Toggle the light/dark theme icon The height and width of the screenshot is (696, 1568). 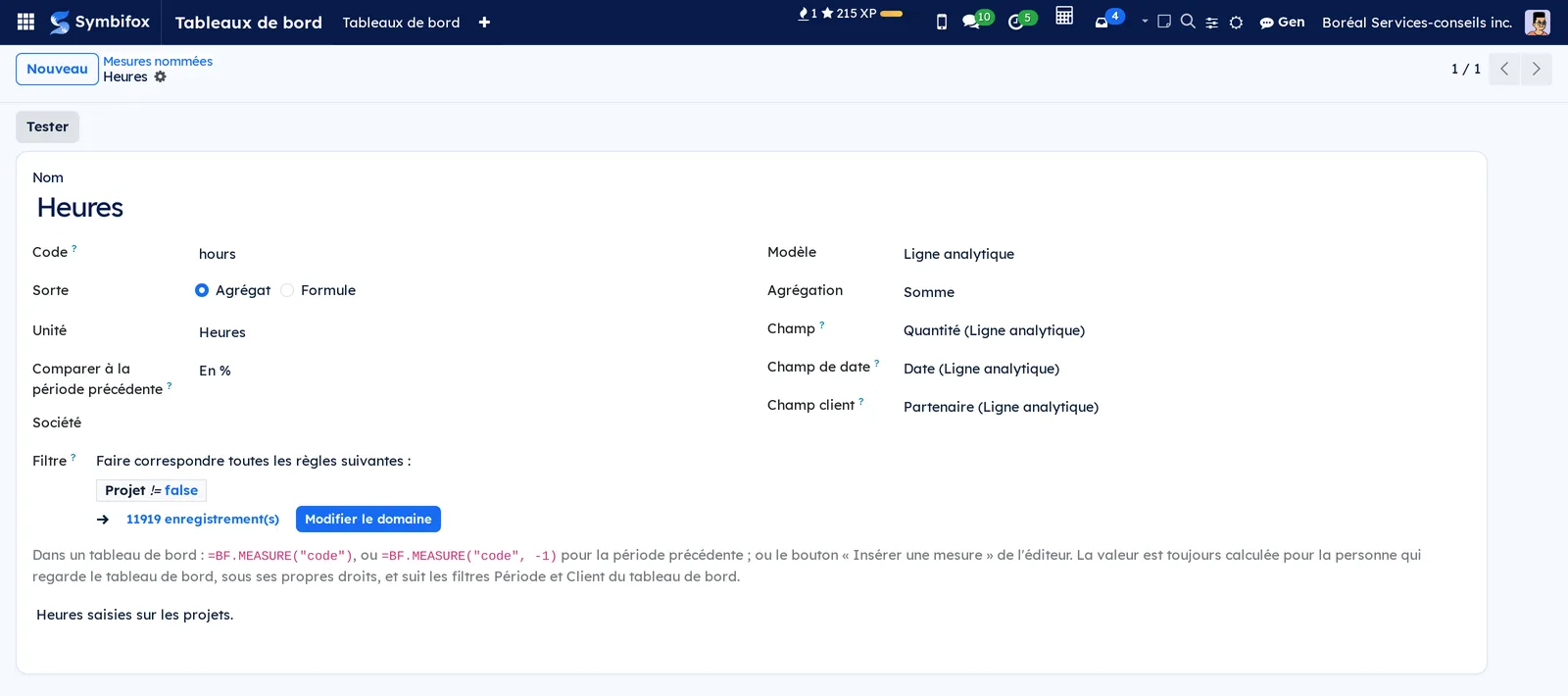(x=1237, y=23)
